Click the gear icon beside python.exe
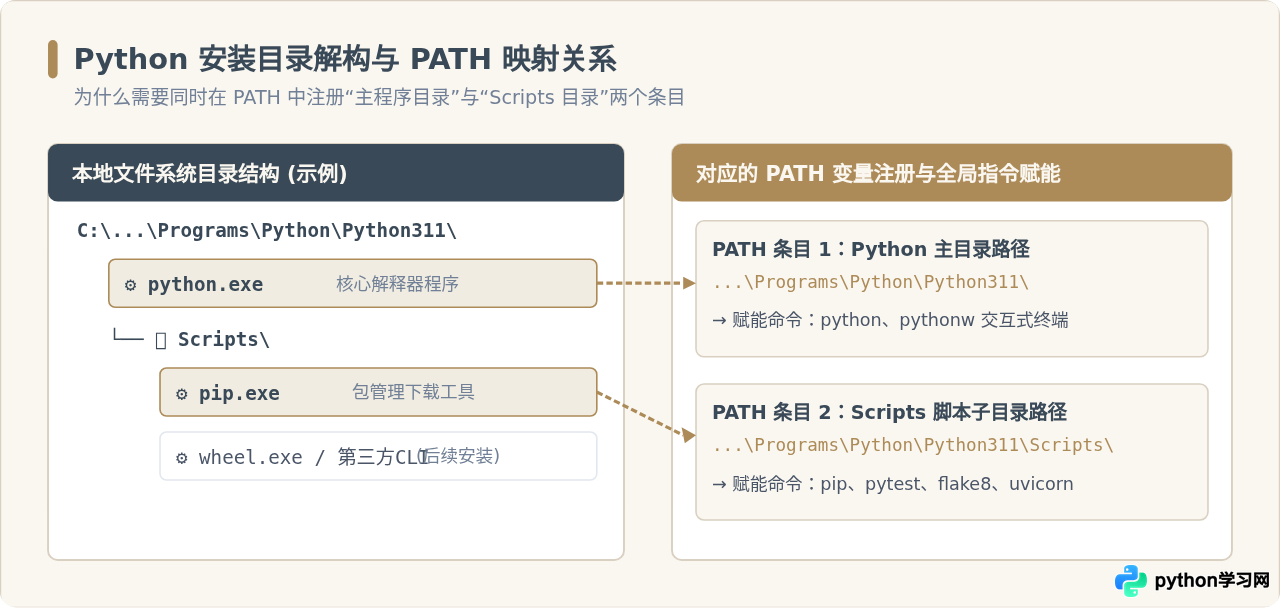The height and width of the screenshot is (608, 1280). [x=131, y=285]
